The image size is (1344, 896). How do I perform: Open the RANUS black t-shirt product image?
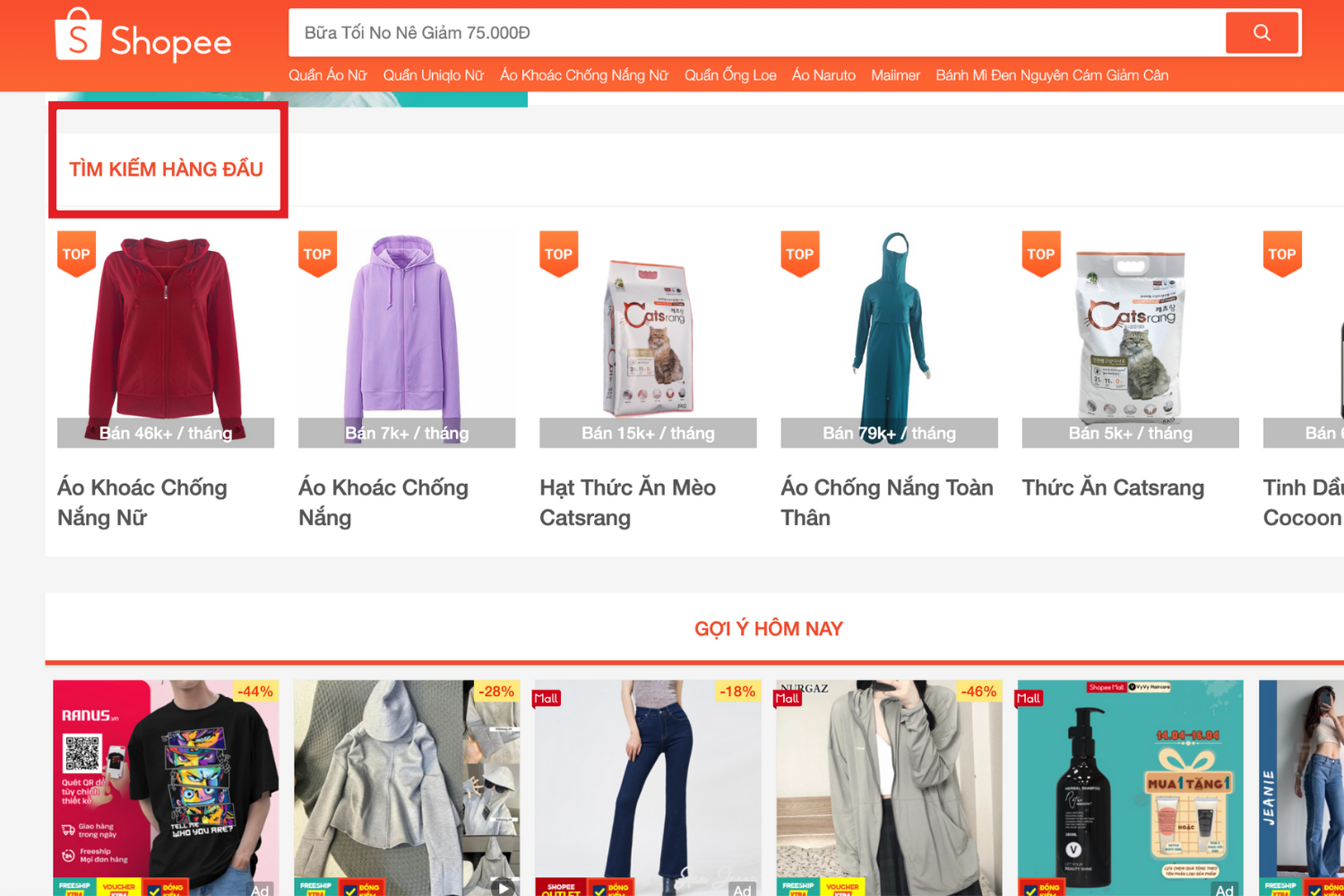click(166, 788)
